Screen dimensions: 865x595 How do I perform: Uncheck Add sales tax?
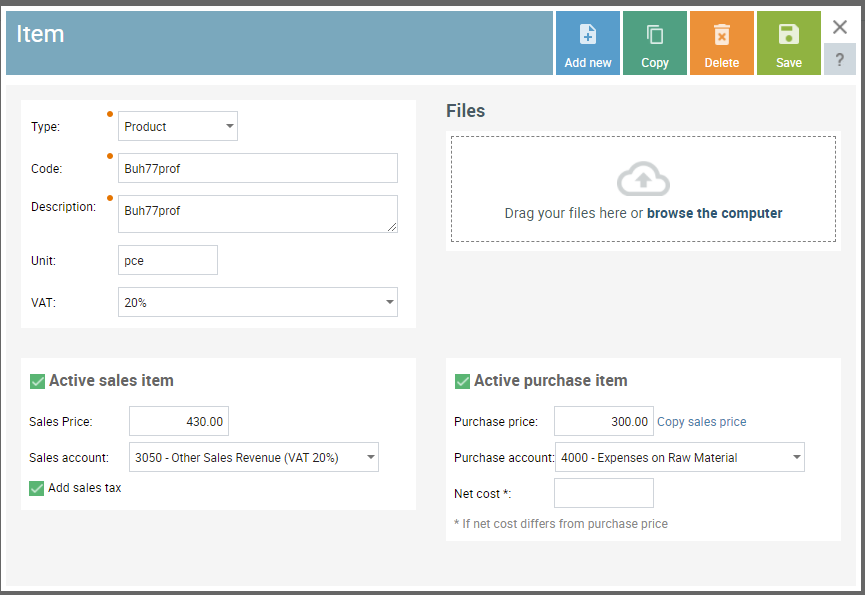37,488
